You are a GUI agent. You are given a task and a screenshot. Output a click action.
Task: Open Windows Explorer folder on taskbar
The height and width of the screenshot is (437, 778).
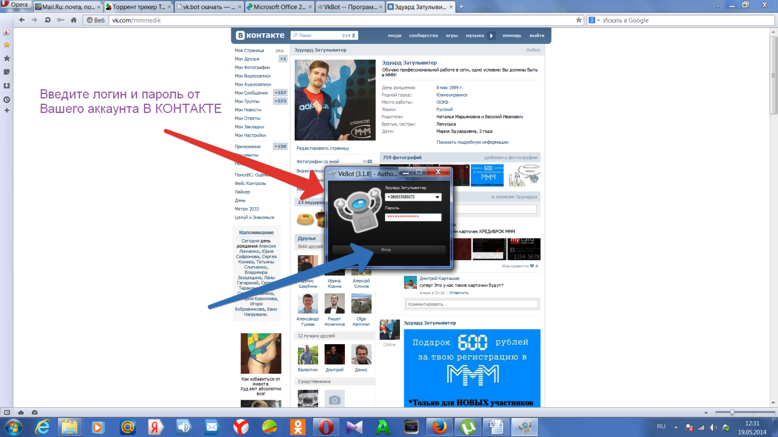pos(69,427)
